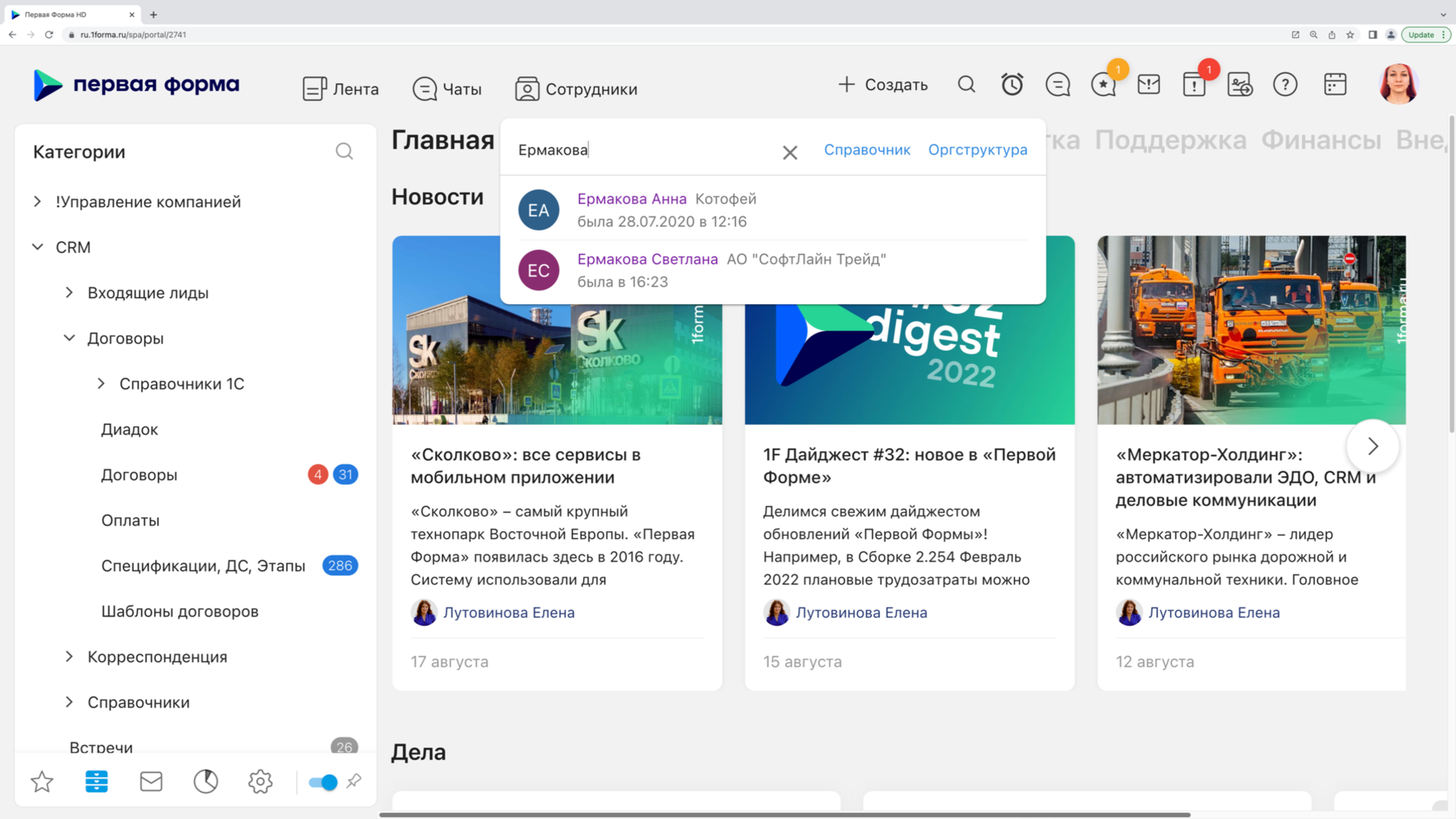Viewport: 1456px width, 819px height.
Task: Open the 1F Дайджест #32 news title
Action: 909,466
